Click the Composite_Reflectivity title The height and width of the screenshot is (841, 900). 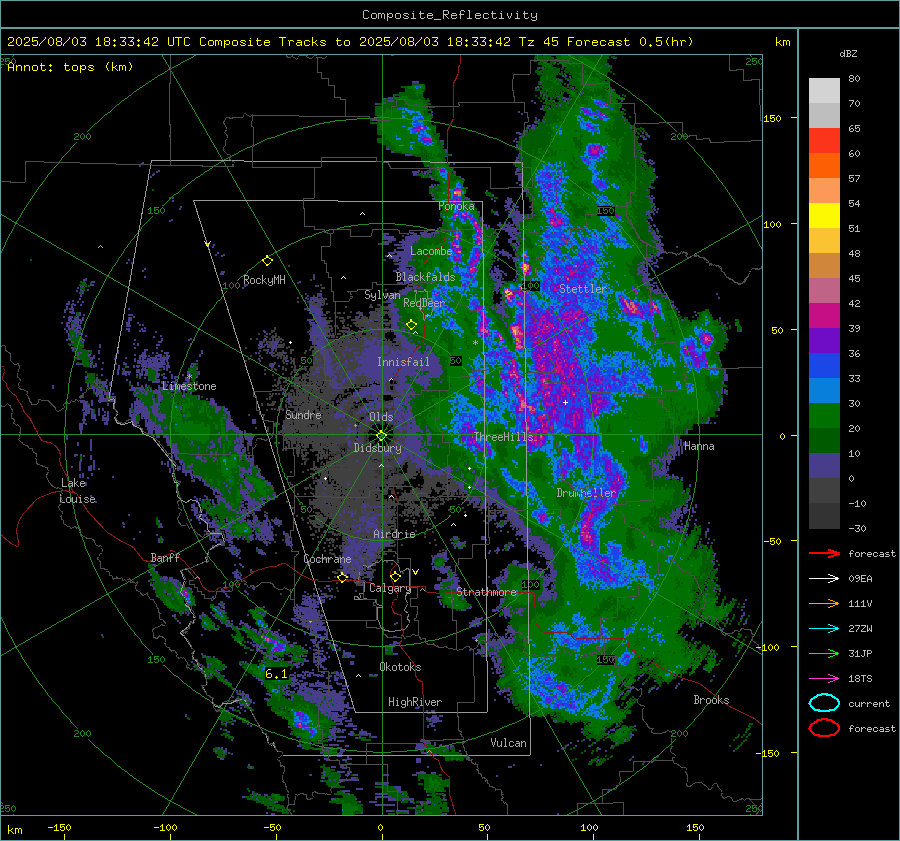(x=449, y=15)
